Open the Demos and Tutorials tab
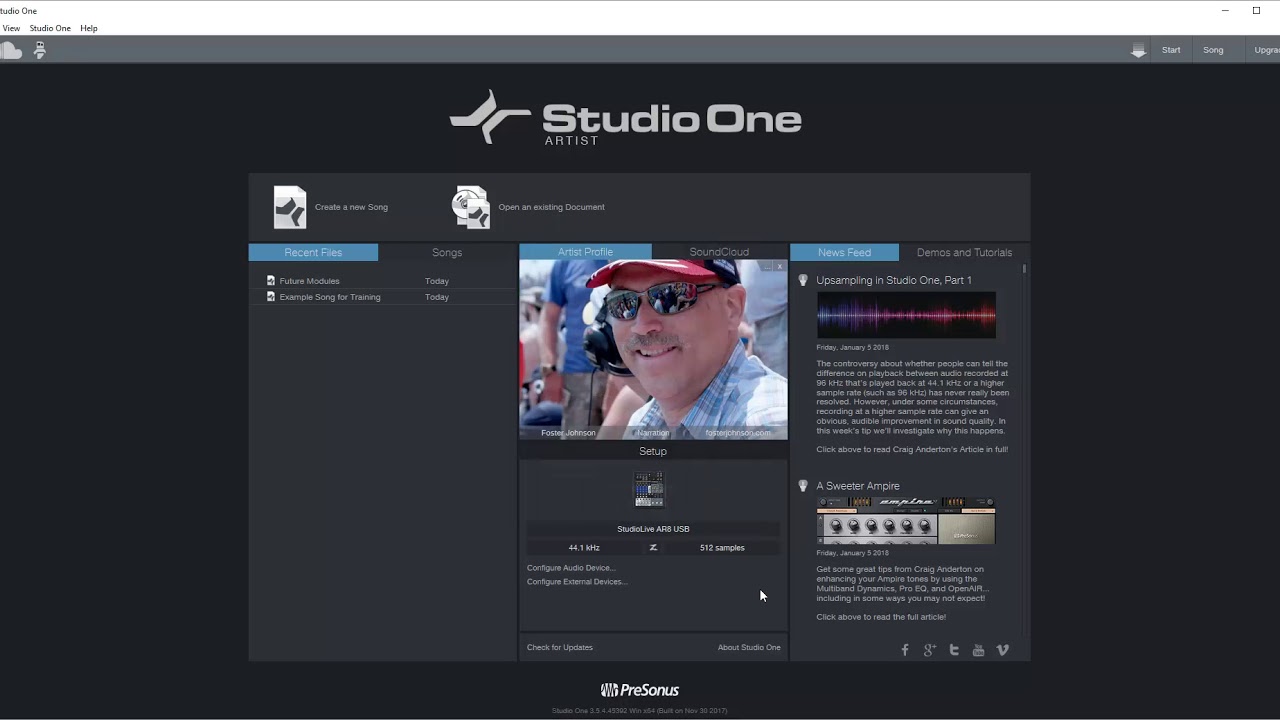The width and height of the screenshot is (1280, 720). 964,253
